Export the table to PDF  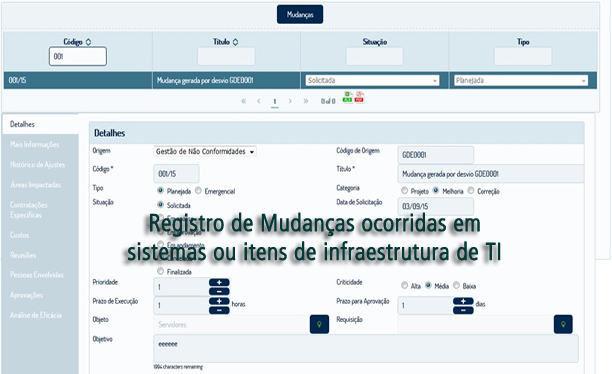pyautogui.click(x=359, y=97)
